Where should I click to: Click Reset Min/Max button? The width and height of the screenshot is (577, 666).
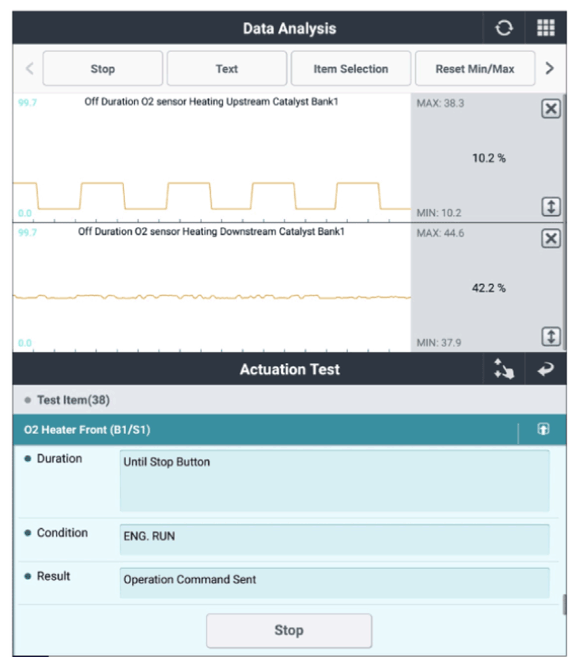coord(475,69)
